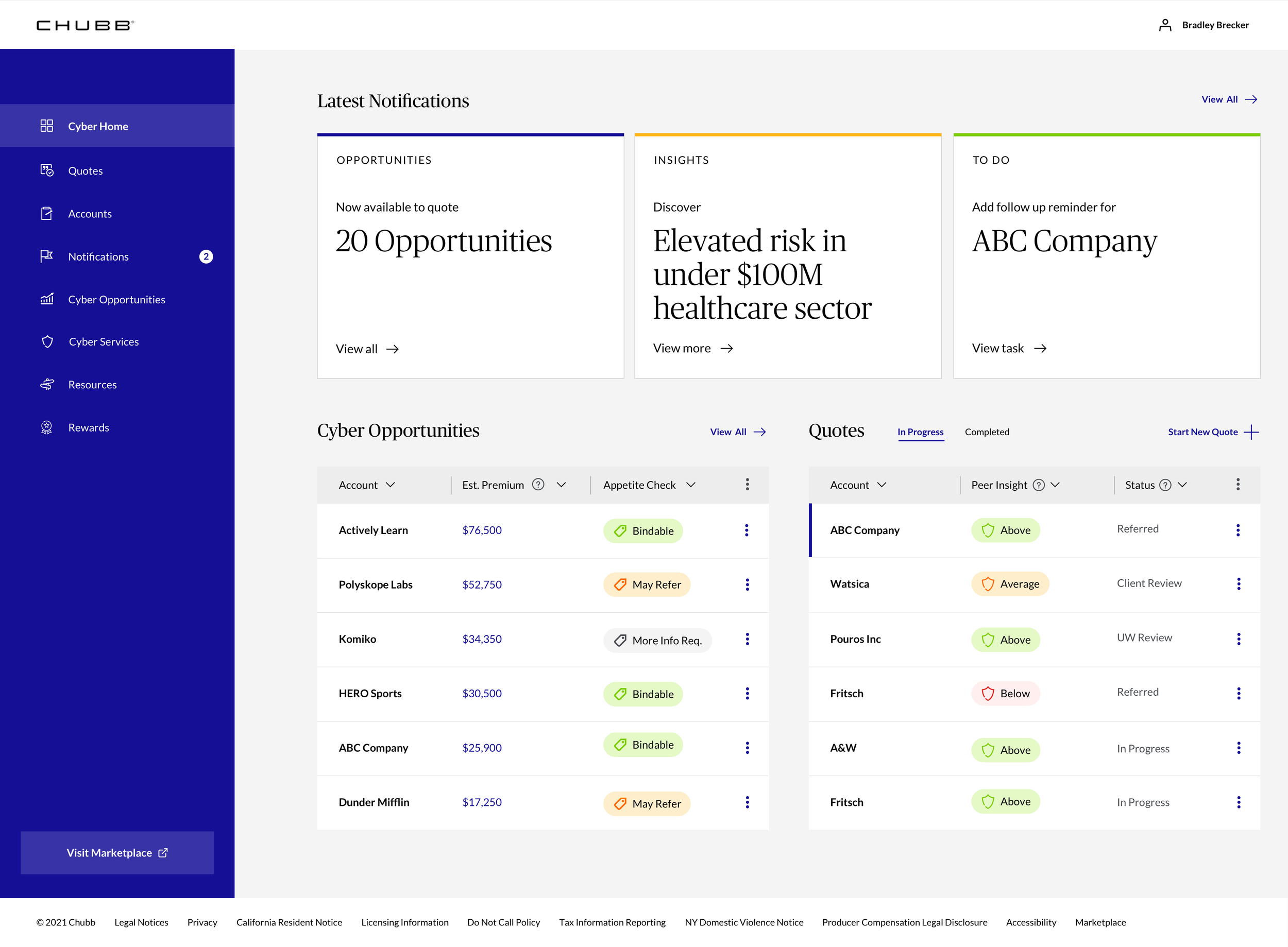This screenshot has height=947, width=1288.
Task: Expand Account sort dropdown in Cyber Opportunities
Action: coord(391,485)
